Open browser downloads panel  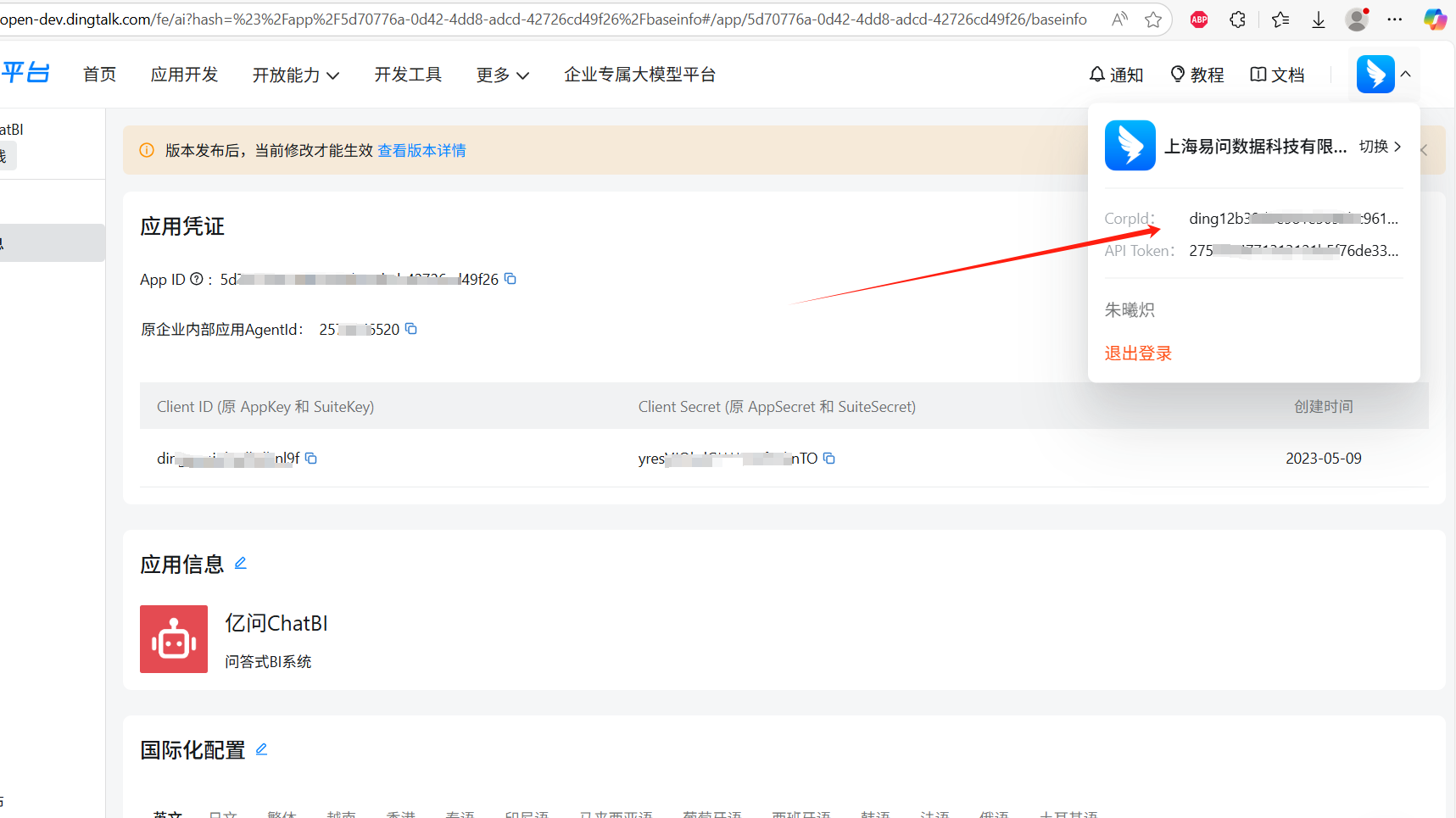1319,19
